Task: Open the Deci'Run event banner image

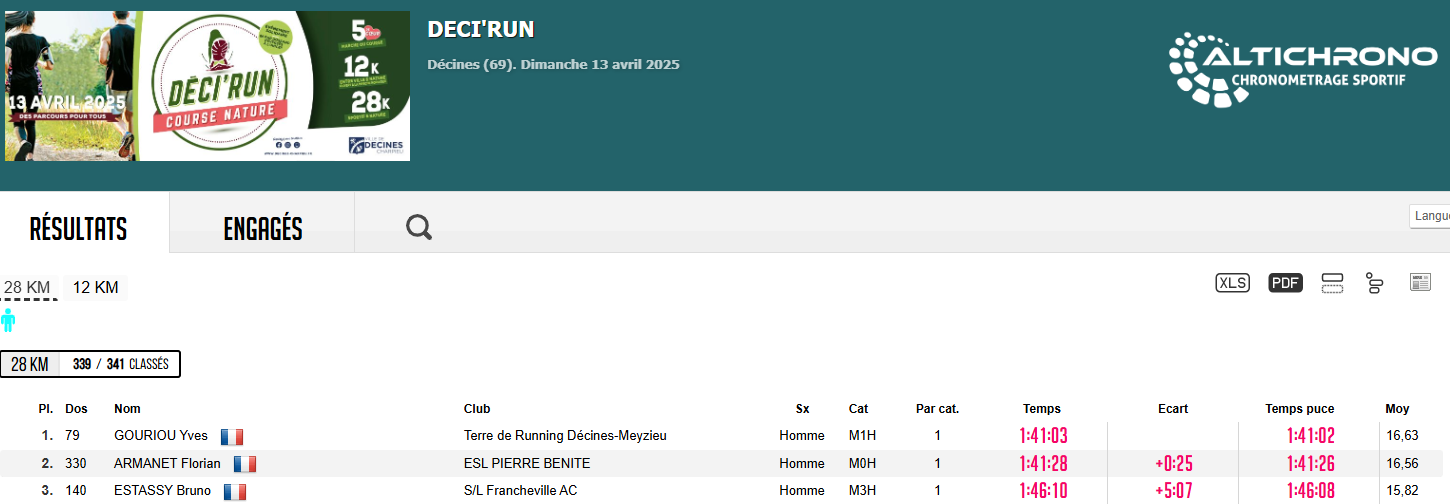Action: click(207, 86)
